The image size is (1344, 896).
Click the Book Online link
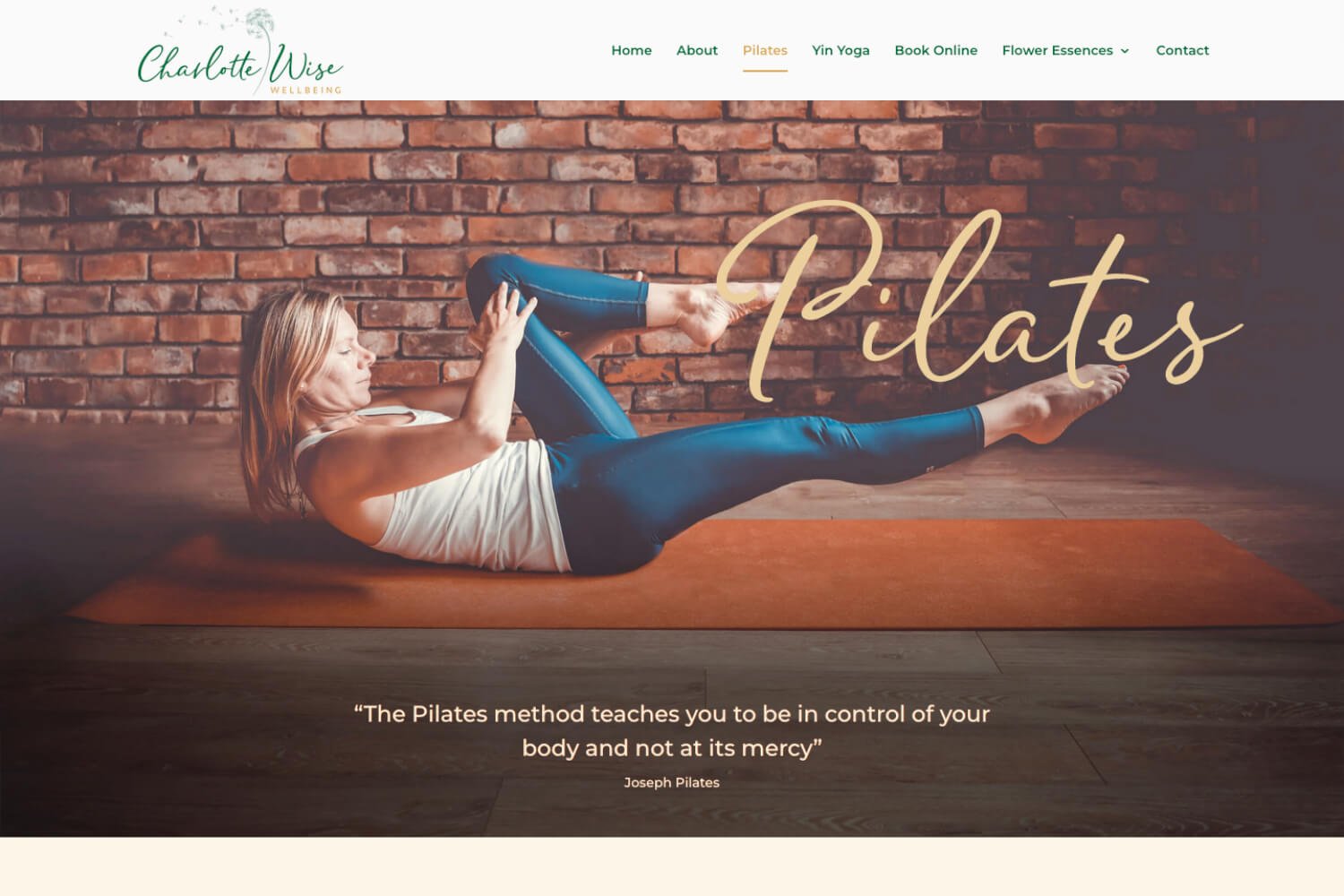point(935,50)
